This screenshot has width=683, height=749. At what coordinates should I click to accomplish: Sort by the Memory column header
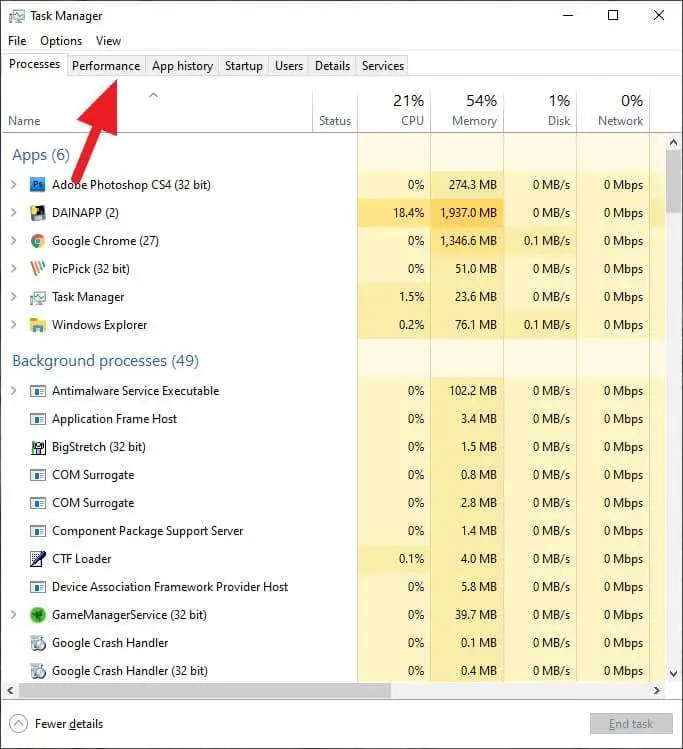[467, 112]
